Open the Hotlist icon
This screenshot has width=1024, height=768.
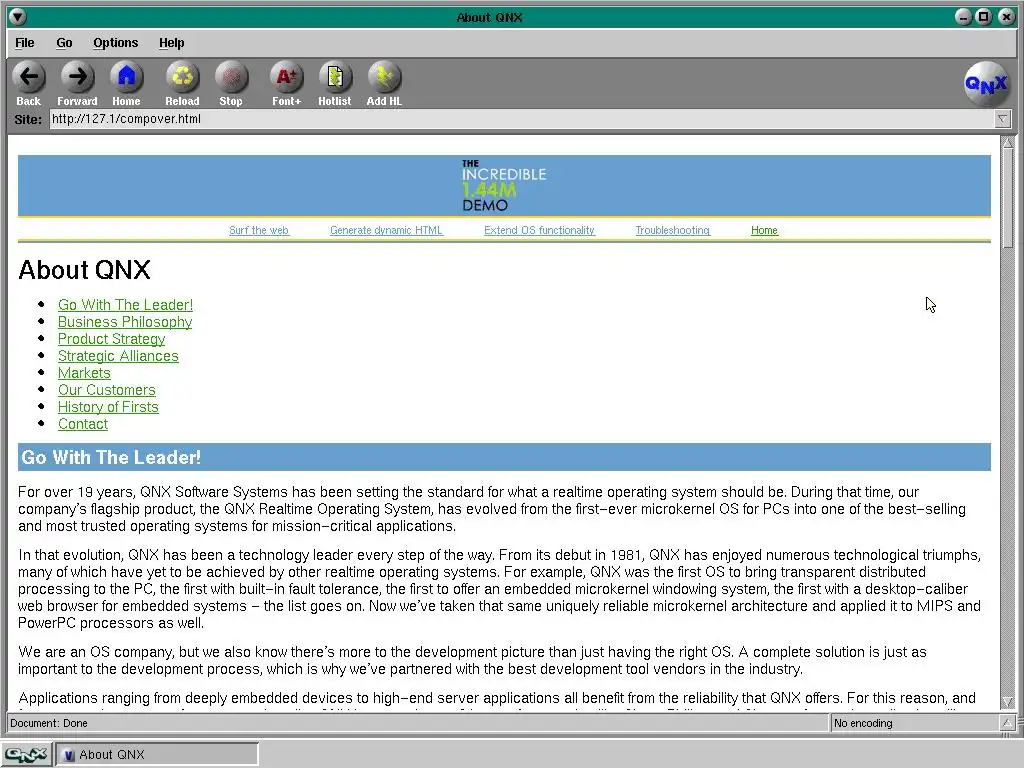tap(335, 77)
